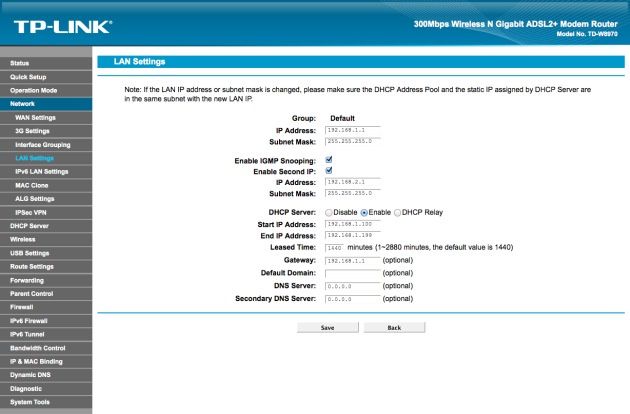The height and width of the screenshot is (414, 630).
Task: Click the LAN Settings page heading
Action: tap(139, 61)
